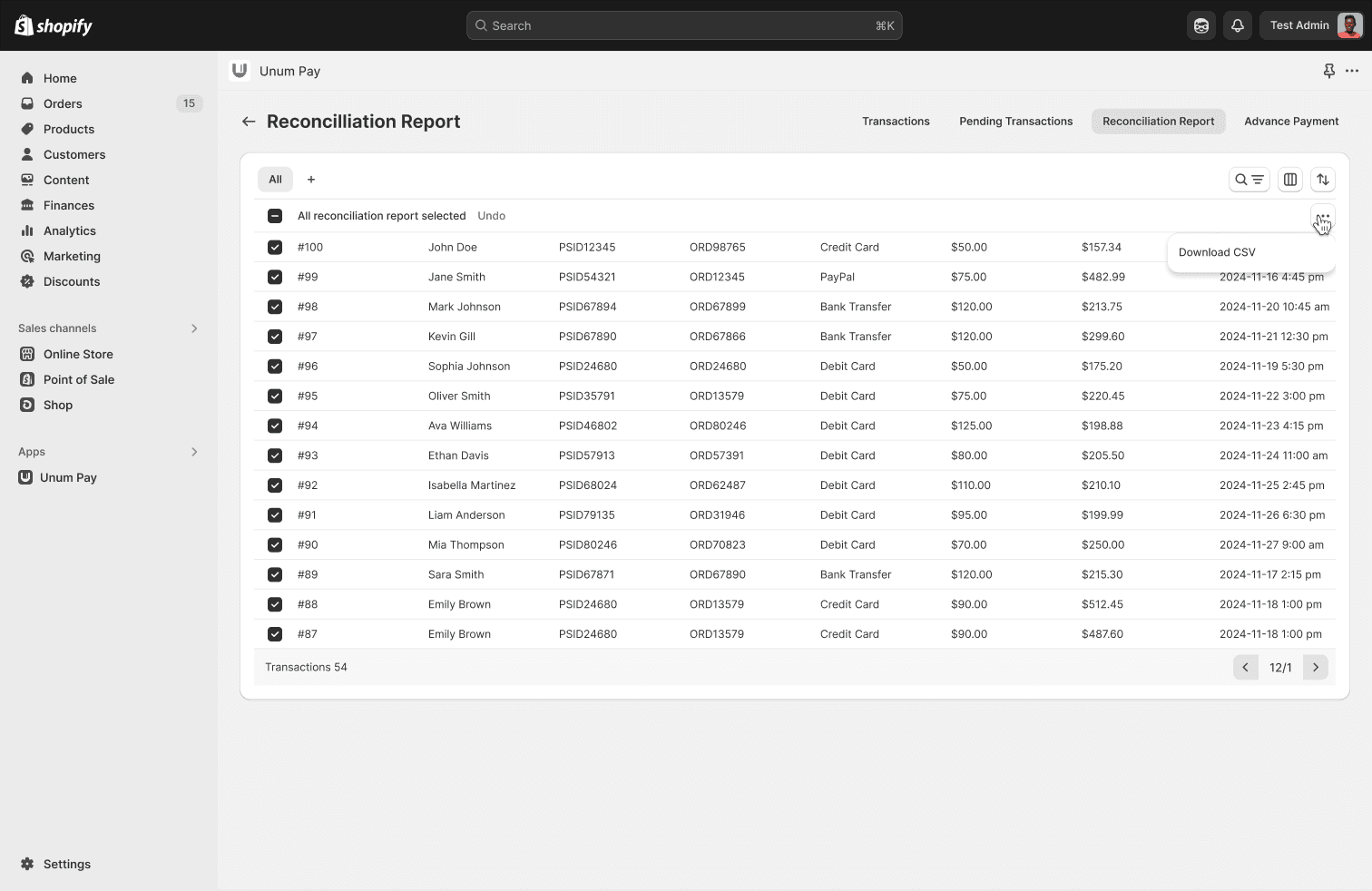Open Settings in the sidebar
The image size is (1372, 891).
click(x=66, y=864)
